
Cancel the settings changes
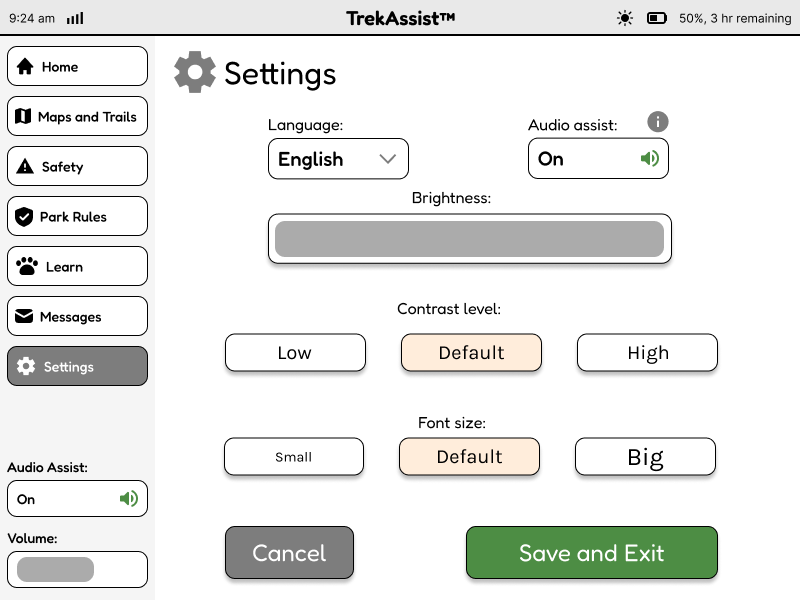[289, 553]
